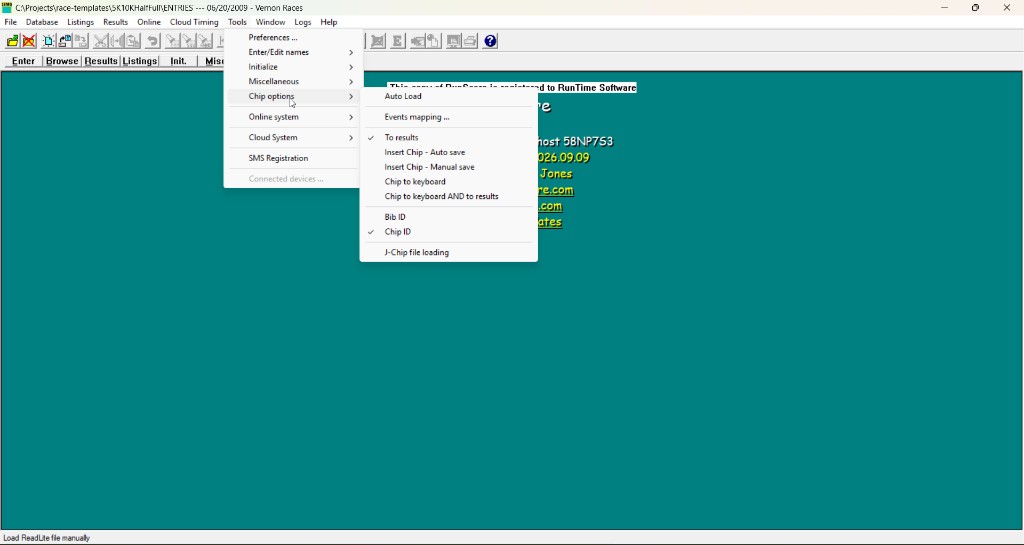Expand the Enter/Edit names submenu arrow
This screenshot has width=1024, height=545.
coord(351,52)
